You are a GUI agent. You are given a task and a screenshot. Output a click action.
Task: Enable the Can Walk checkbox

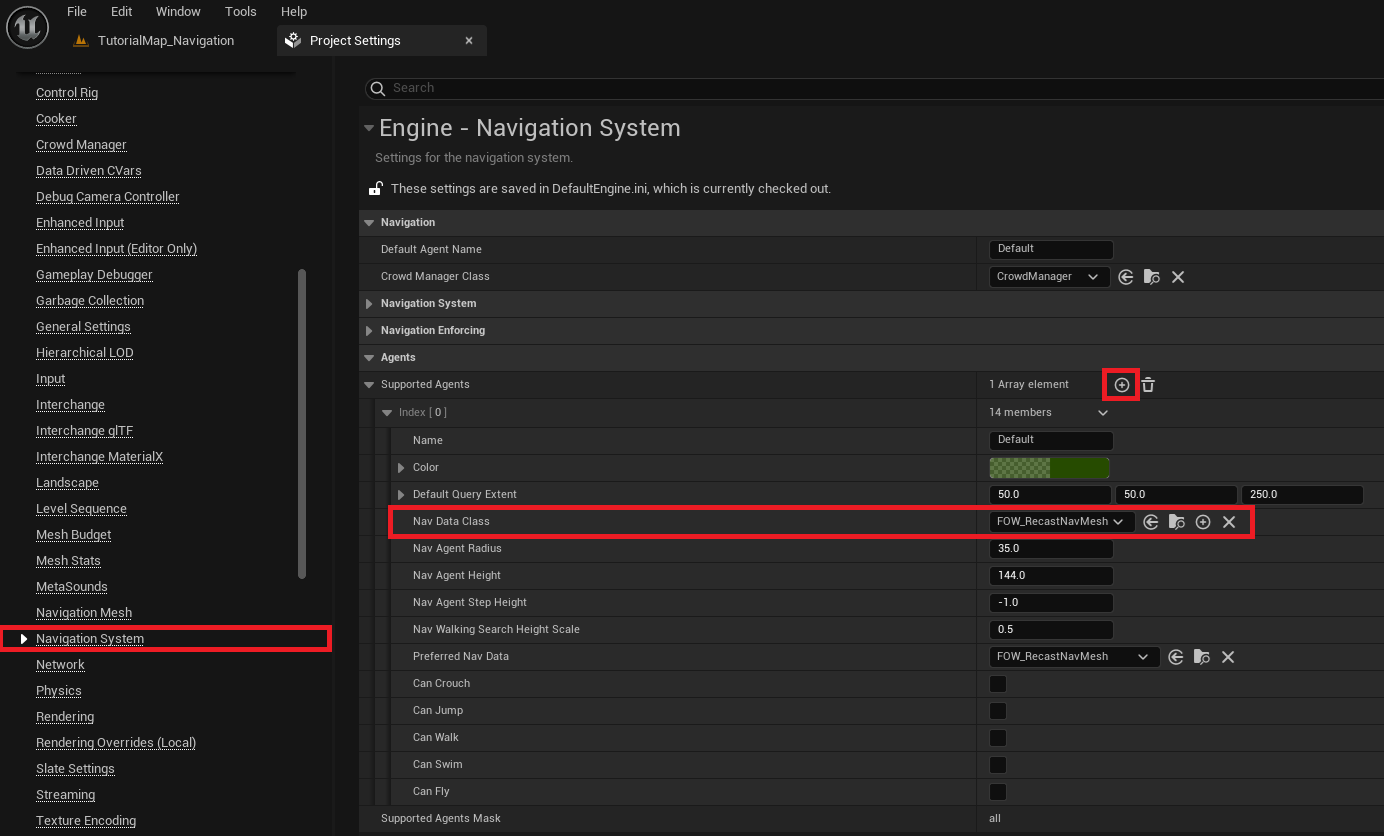tap(998, 738)
